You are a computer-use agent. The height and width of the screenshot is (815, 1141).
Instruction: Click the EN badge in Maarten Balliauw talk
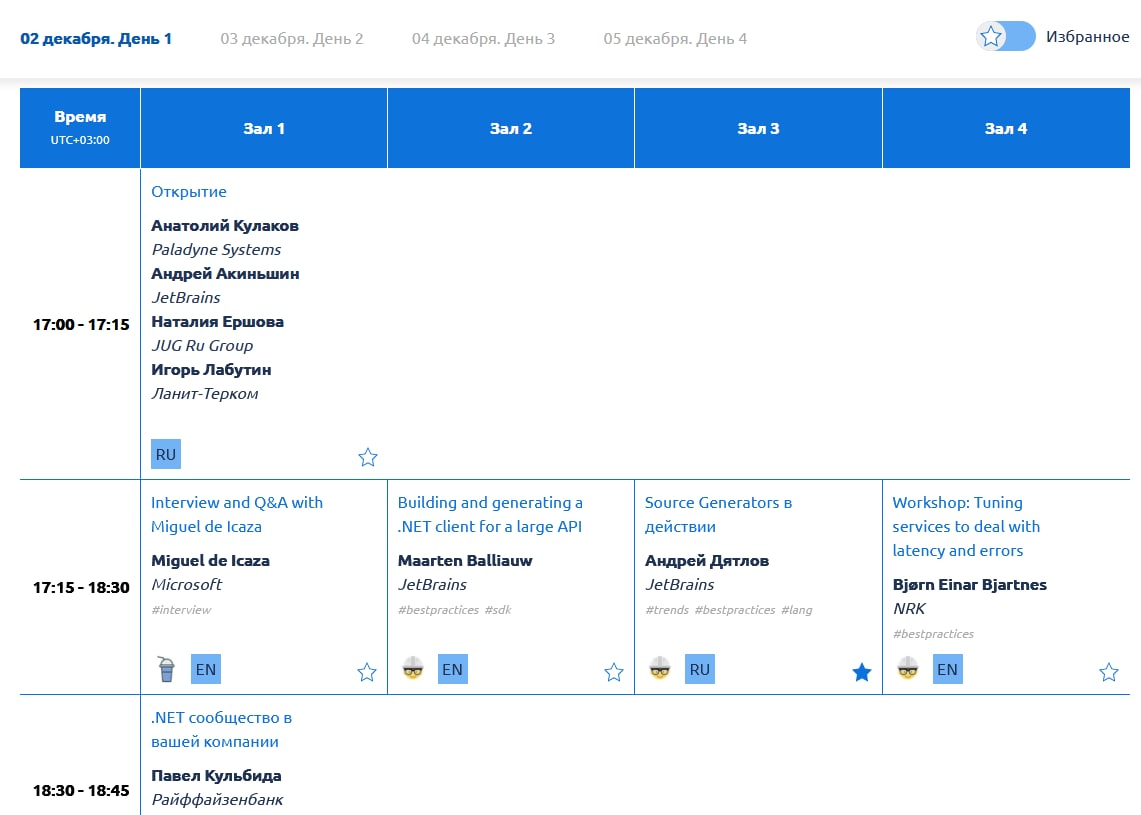[453, 669]
